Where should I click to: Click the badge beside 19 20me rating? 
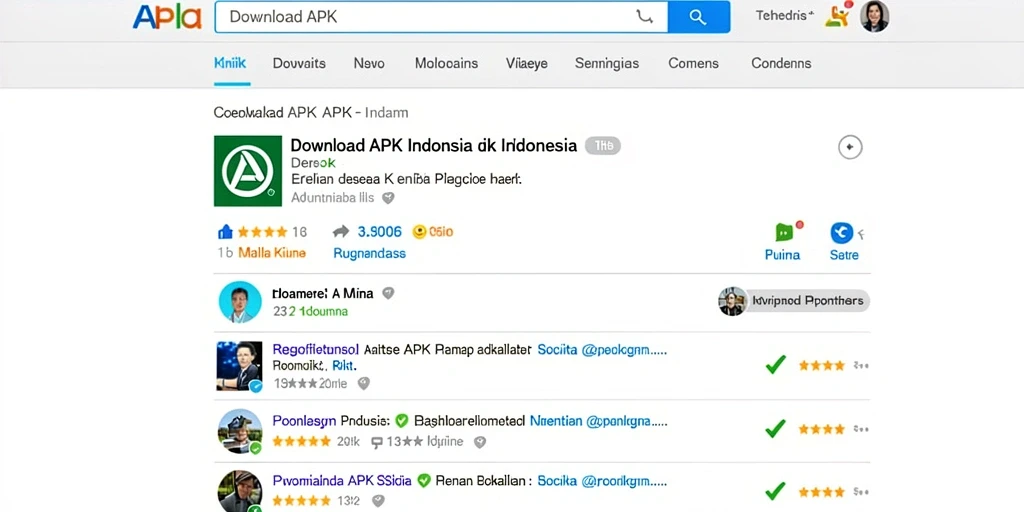(364, 383)
